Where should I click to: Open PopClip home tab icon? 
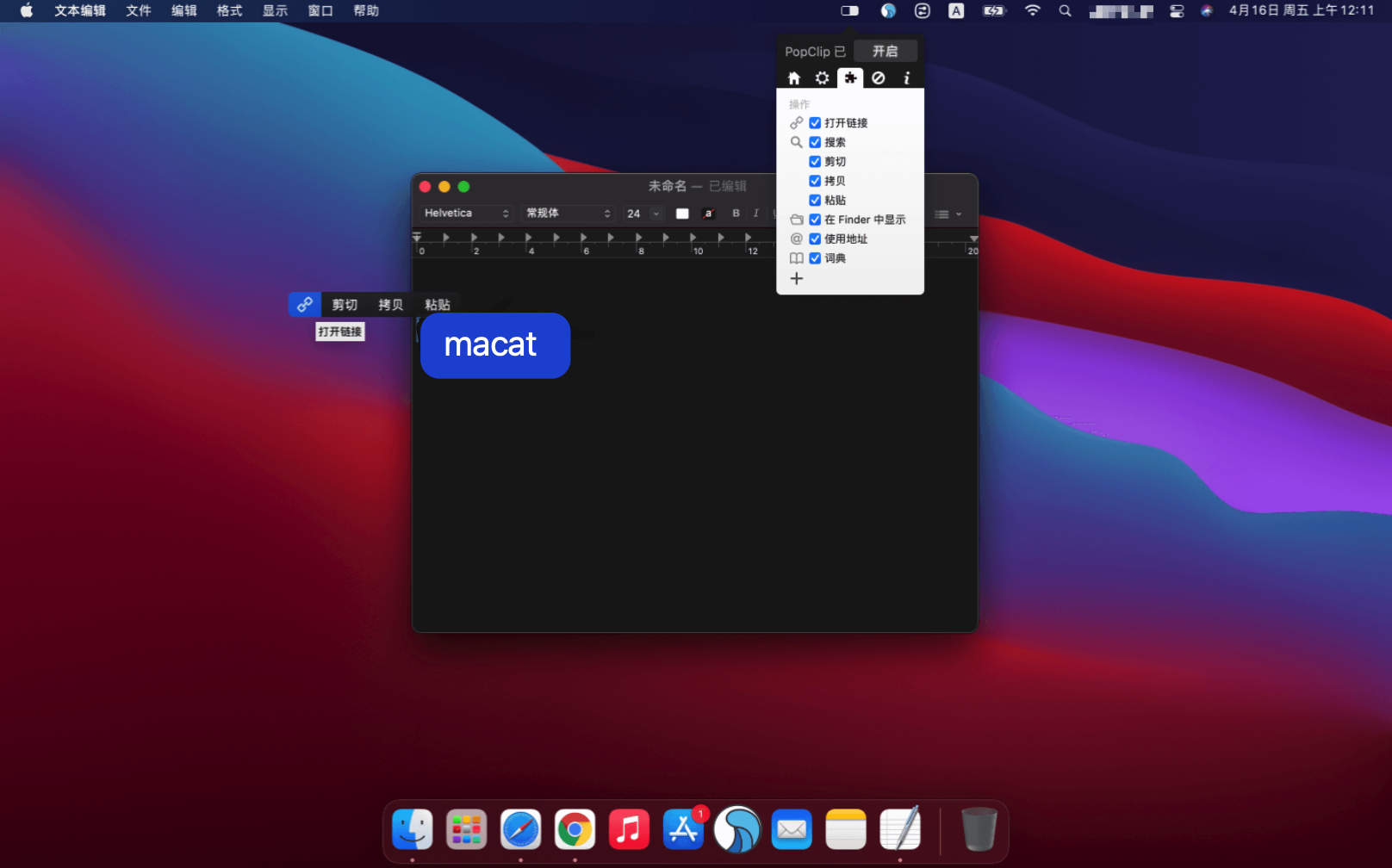tap(794, 78)
